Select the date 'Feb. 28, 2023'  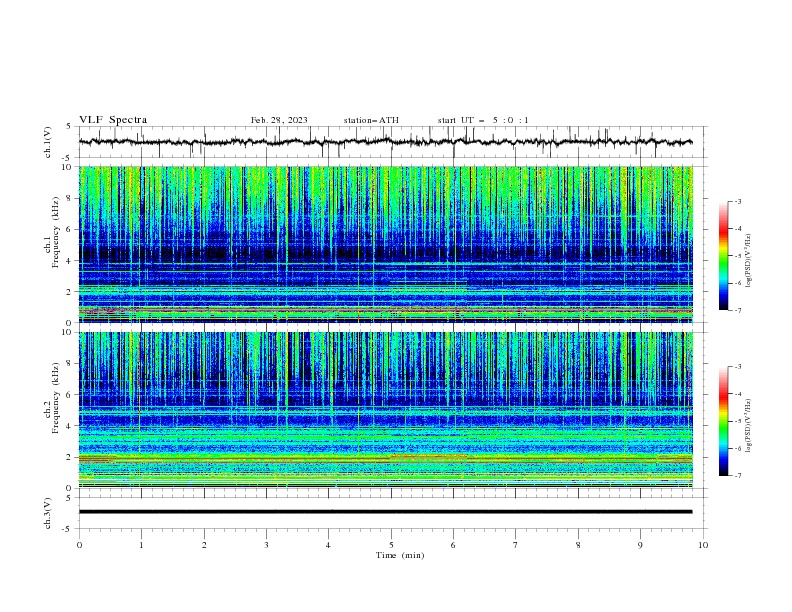279,120
